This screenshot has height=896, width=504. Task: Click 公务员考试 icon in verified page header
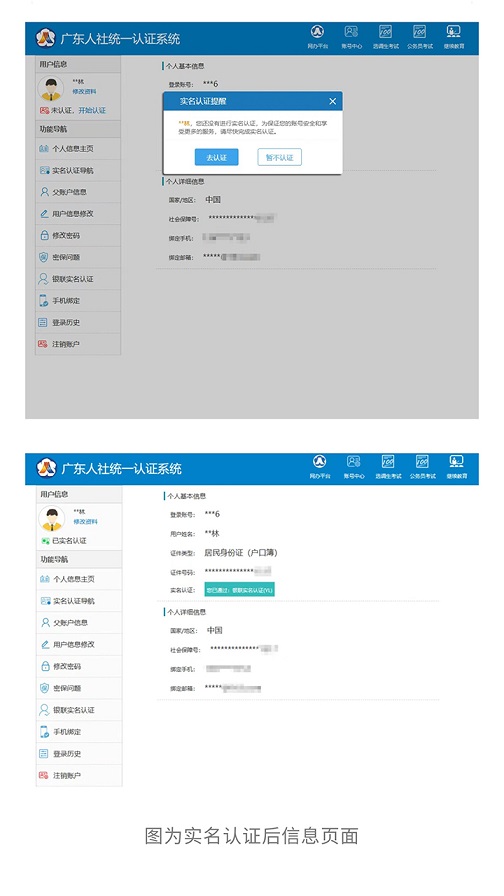pos(422,467)
